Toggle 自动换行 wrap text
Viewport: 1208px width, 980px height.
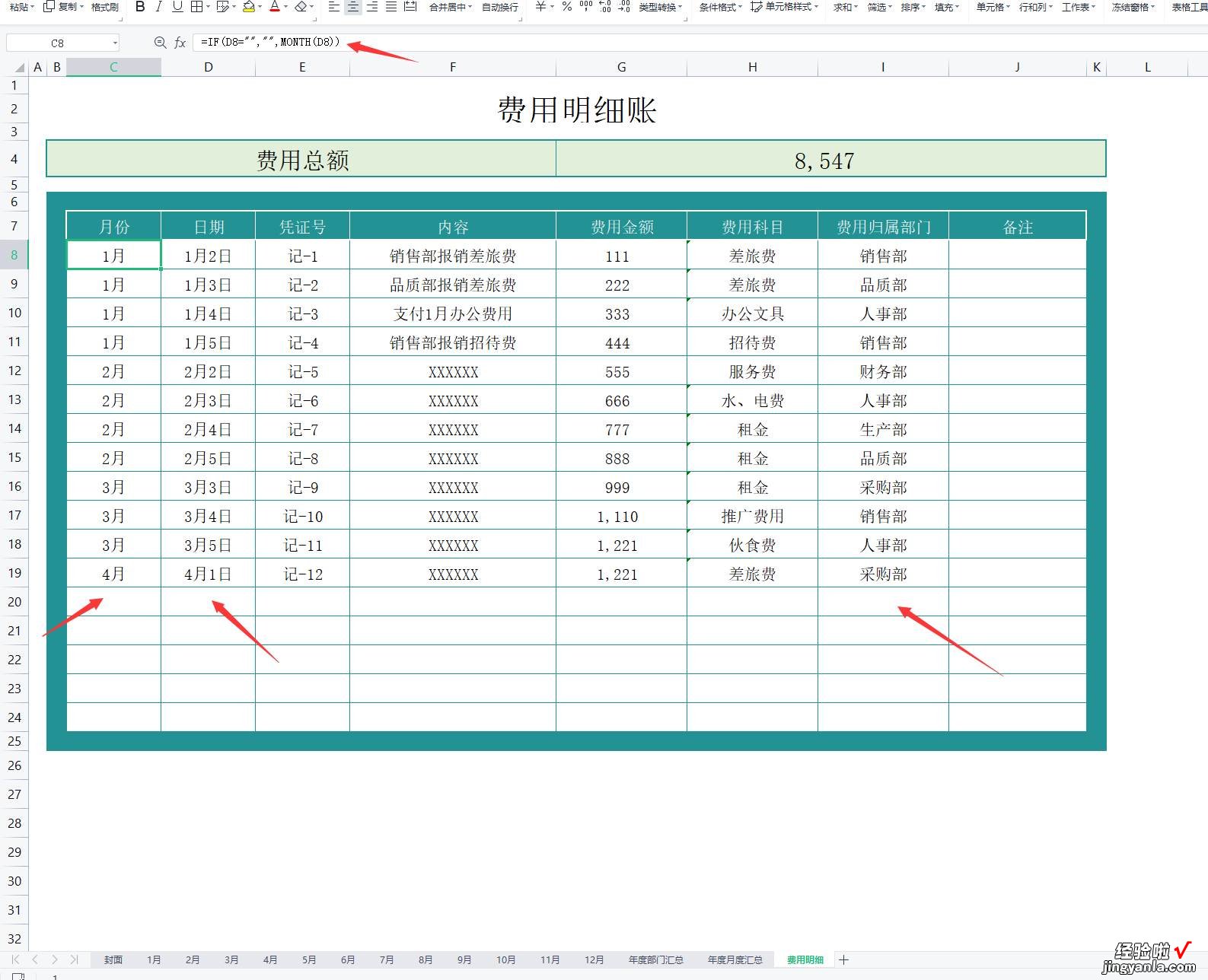(x=499, y=7)
